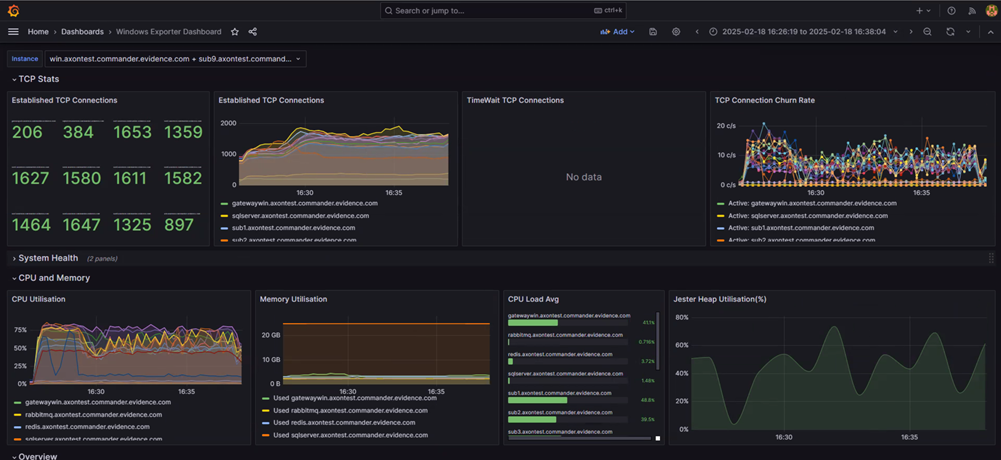Image resolution: width=1001 pixels, height=460 pixels.
Task: Click the Grafana logo
Action: [13, 10]
